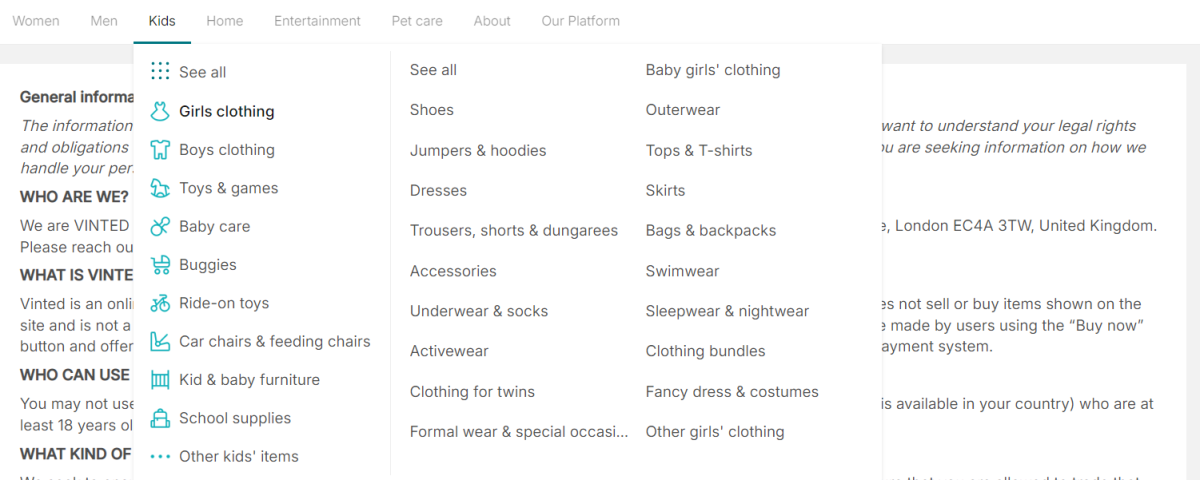Open the Pet care menu
1200x480 pixels.
point(417,21)
